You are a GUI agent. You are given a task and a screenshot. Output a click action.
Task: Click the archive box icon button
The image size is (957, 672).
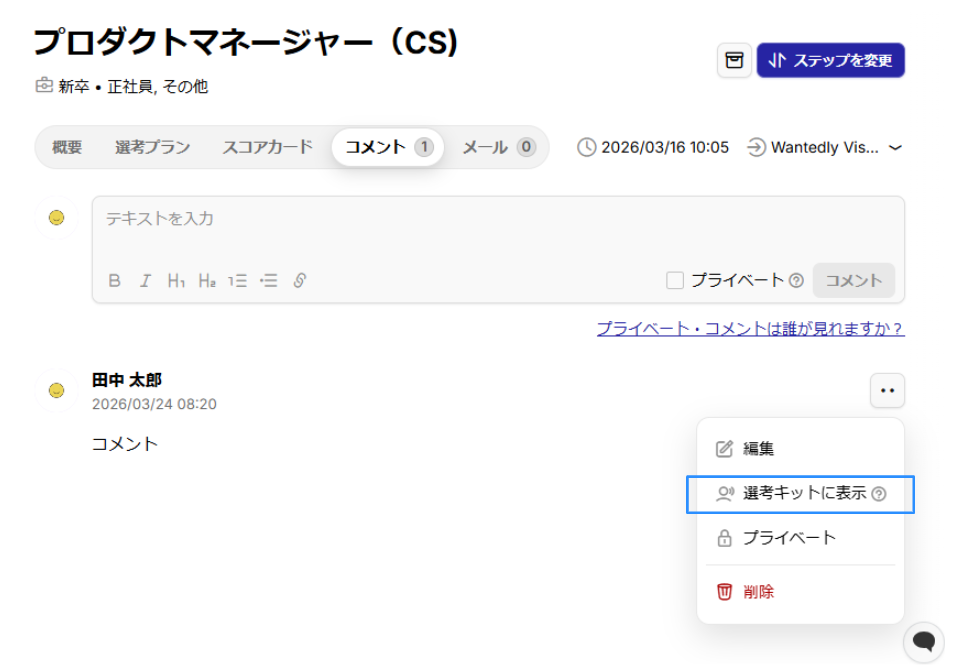click(x=734, y=61)
